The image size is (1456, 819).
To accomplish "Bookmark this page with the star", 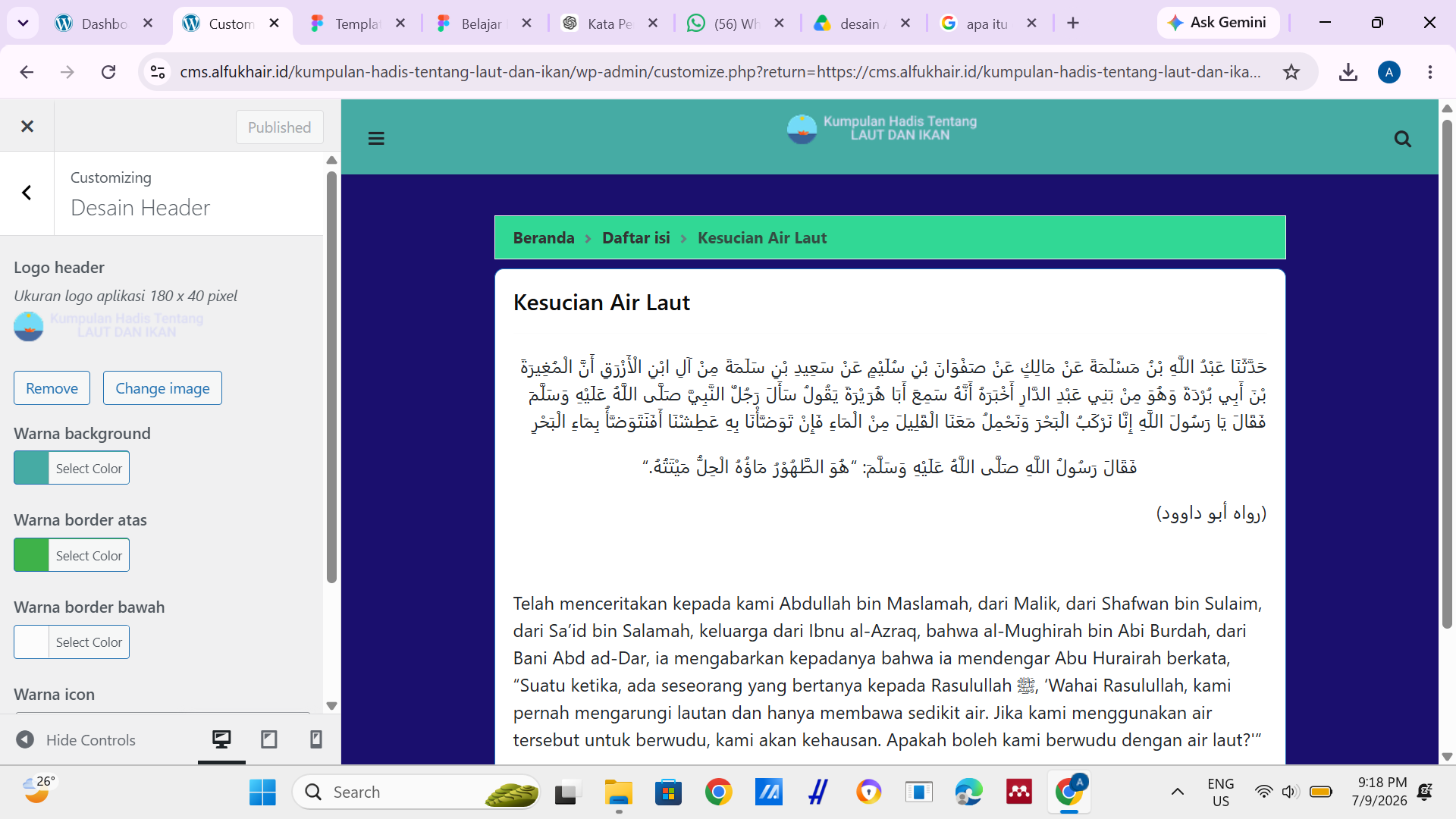I will [1291, 72].
